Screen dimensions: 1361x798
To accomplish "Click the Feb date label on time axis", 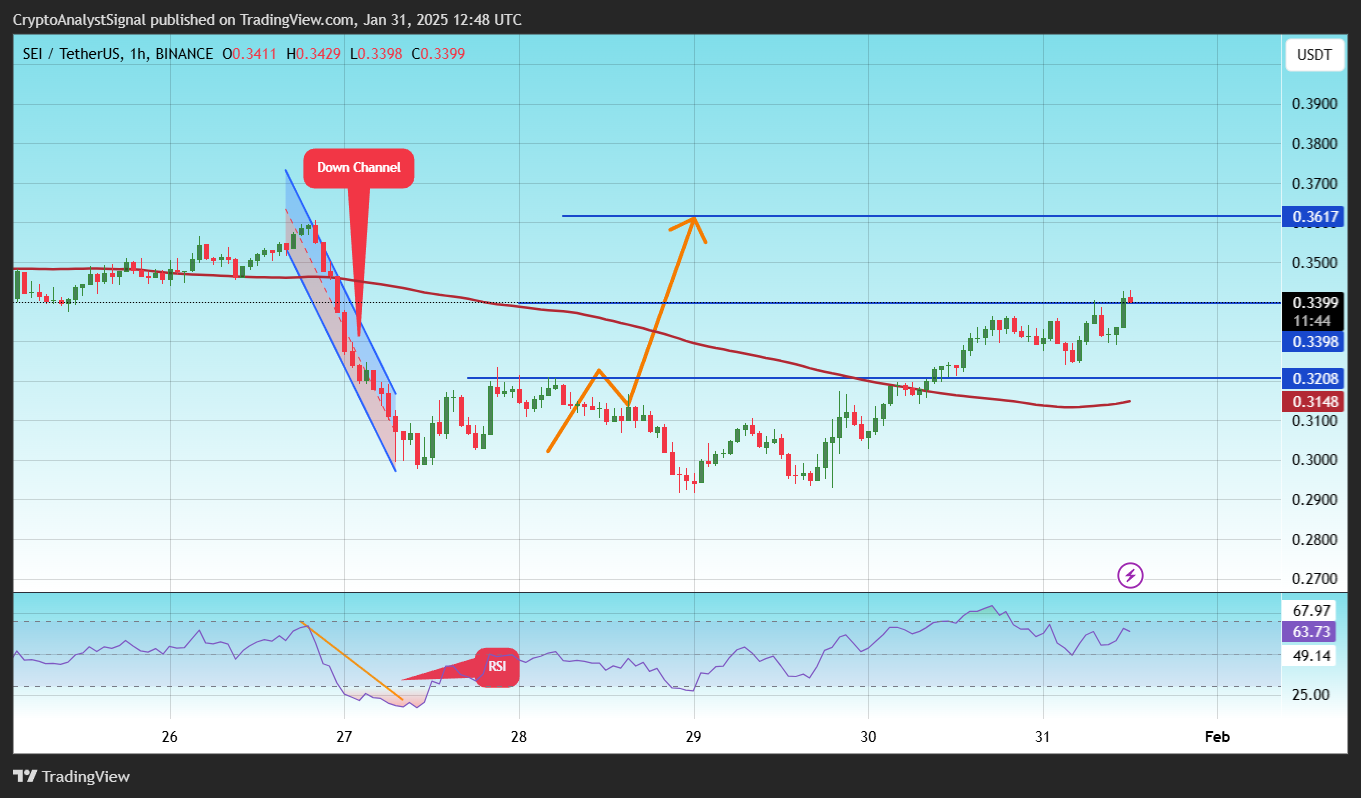I will click(1217, 736).
